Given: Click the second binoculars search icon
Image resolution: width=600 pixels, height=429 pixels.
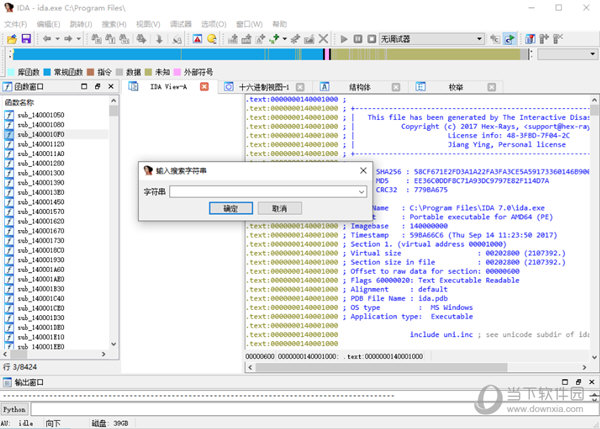Looking at the screenshot, I should point(110,39).
